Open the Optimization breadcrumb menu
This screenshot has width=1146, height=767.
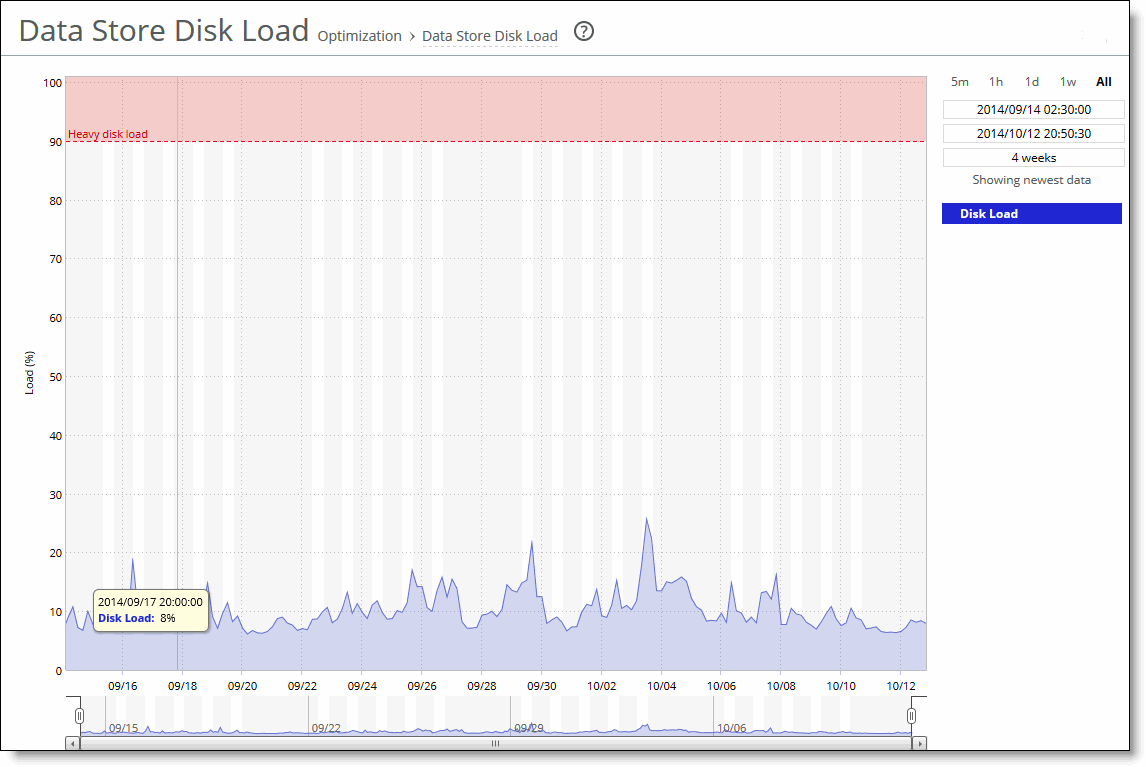point(359,36)
